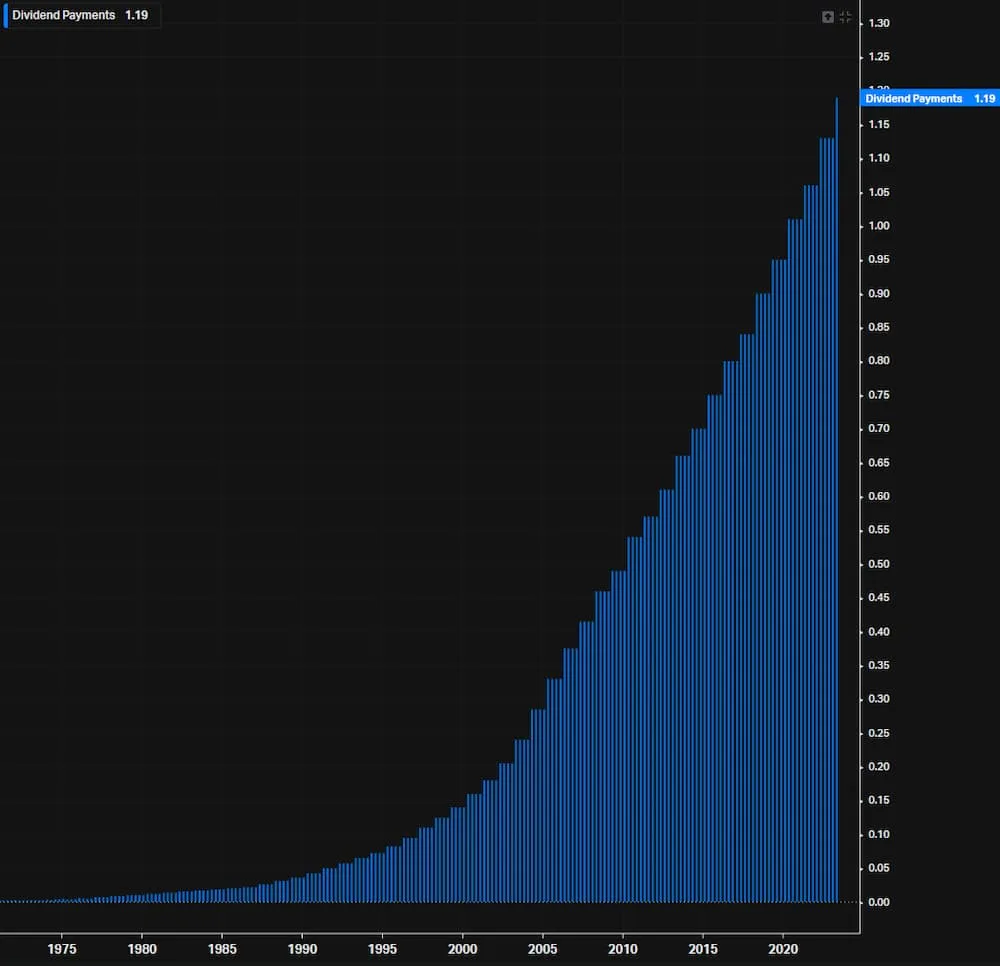Click the 0.45 price scale label
Viewport: 1000px width, 966px height.
click(879, 597)
